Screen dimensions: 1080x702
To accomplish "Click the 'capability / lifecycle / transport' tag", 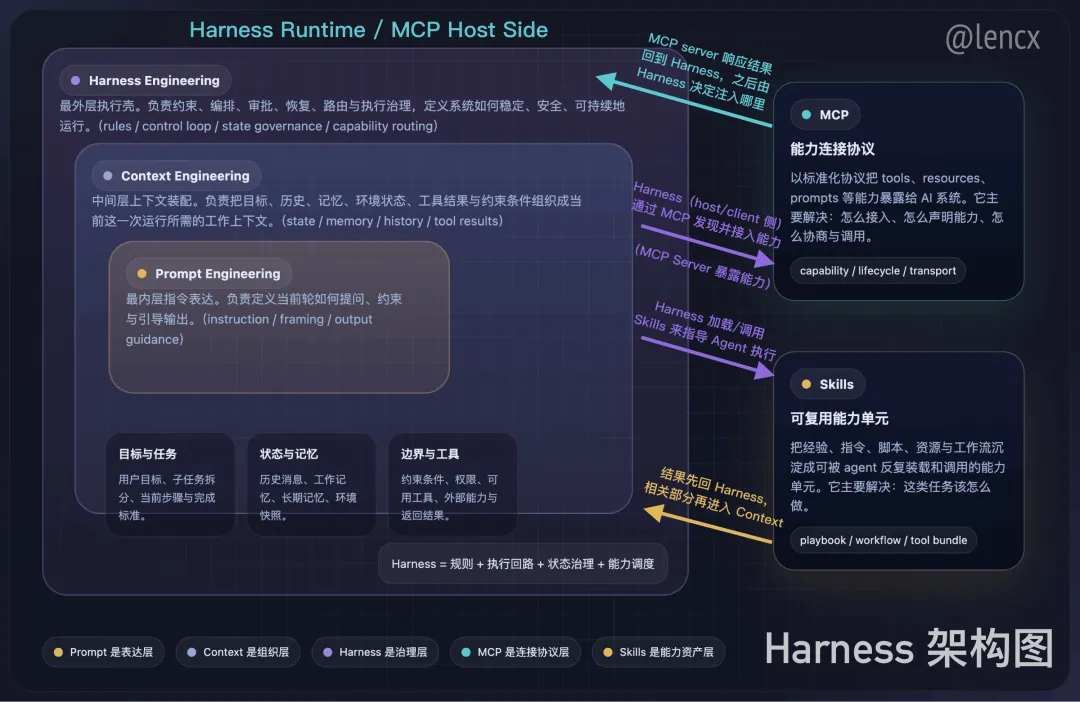I will pos(878,271).
